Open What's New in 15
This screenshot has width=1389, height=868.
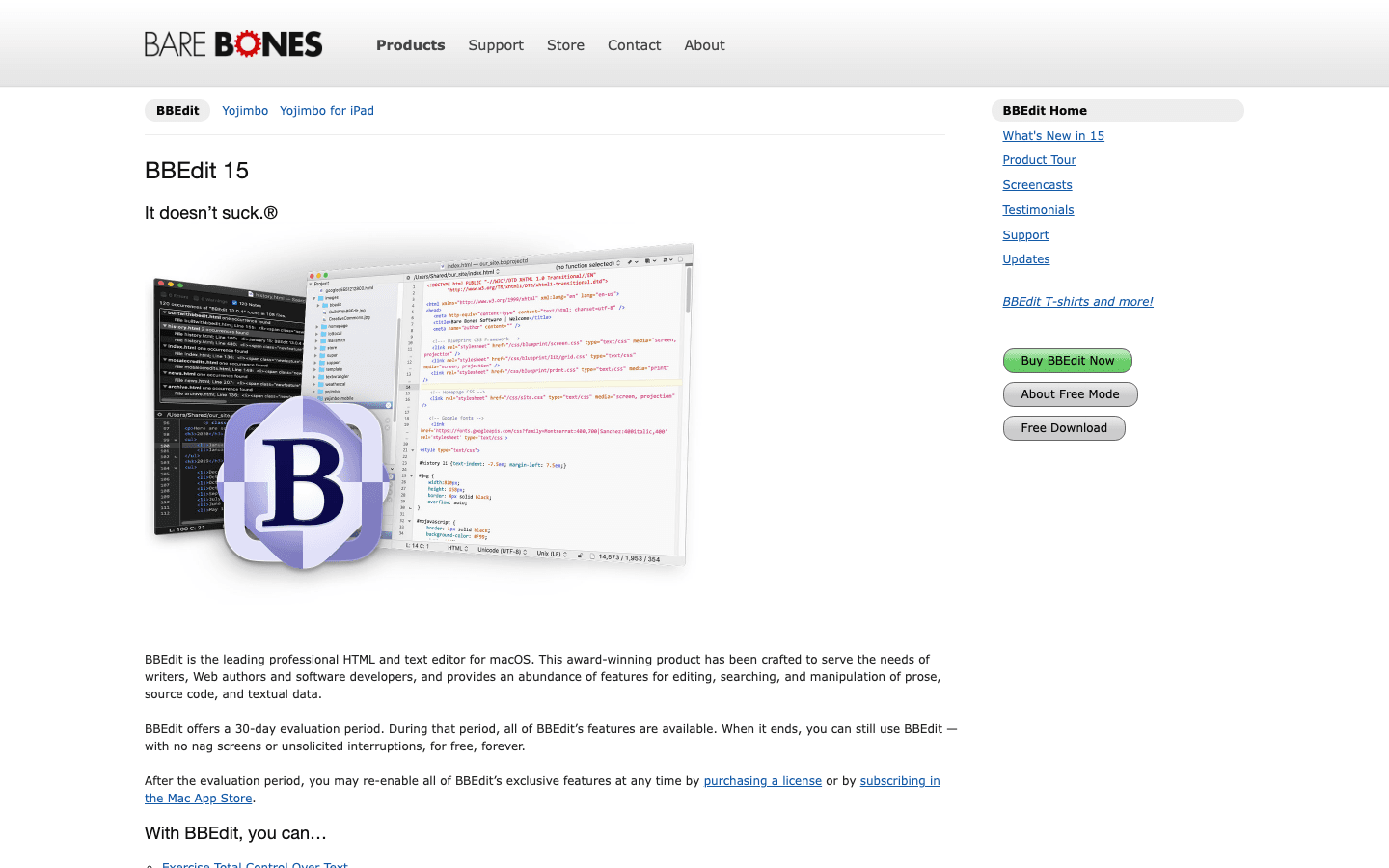(1053, 135)
